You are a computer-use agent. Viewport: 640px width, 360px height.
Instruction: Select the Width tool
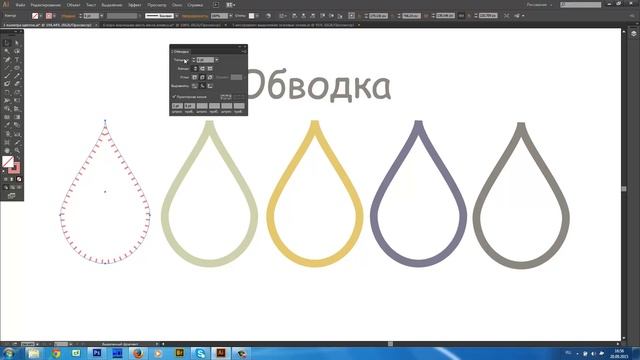[7, 100]
